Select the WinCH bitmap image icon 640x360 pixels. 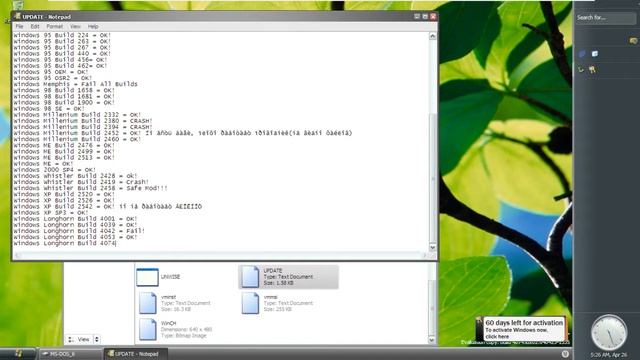point(147,329)
